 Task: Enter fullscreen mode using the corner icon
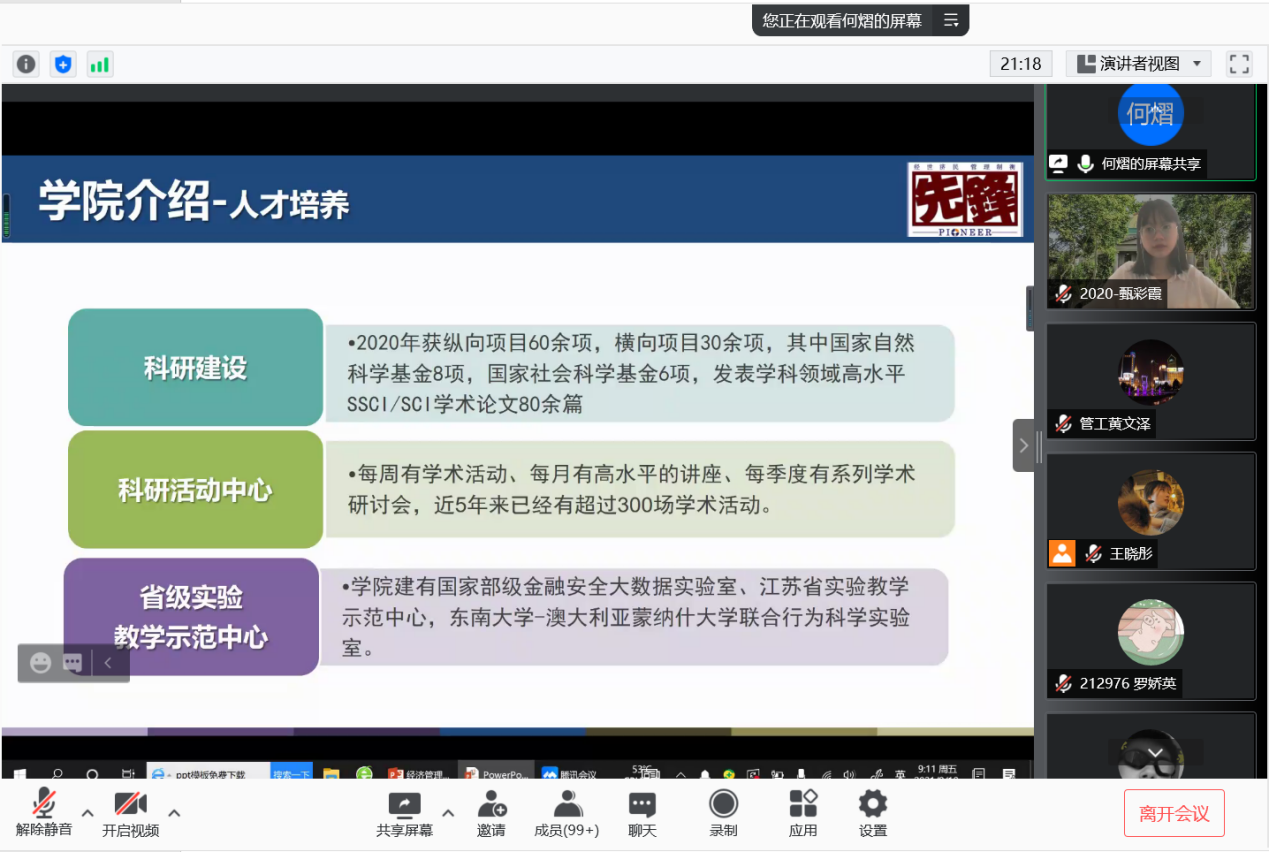[x=1239, y=64]
